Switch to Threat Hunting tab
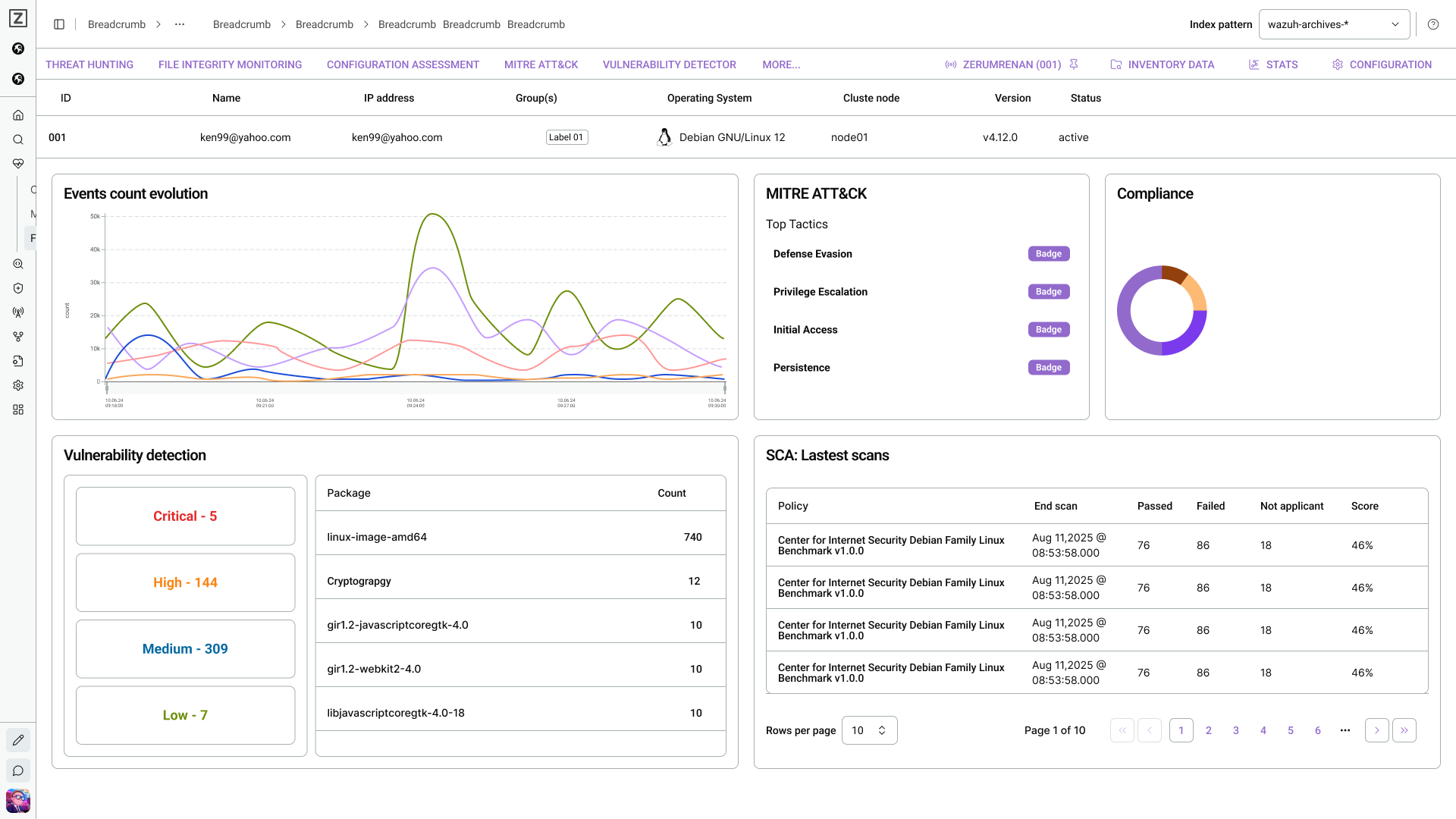 click(89, 64)
